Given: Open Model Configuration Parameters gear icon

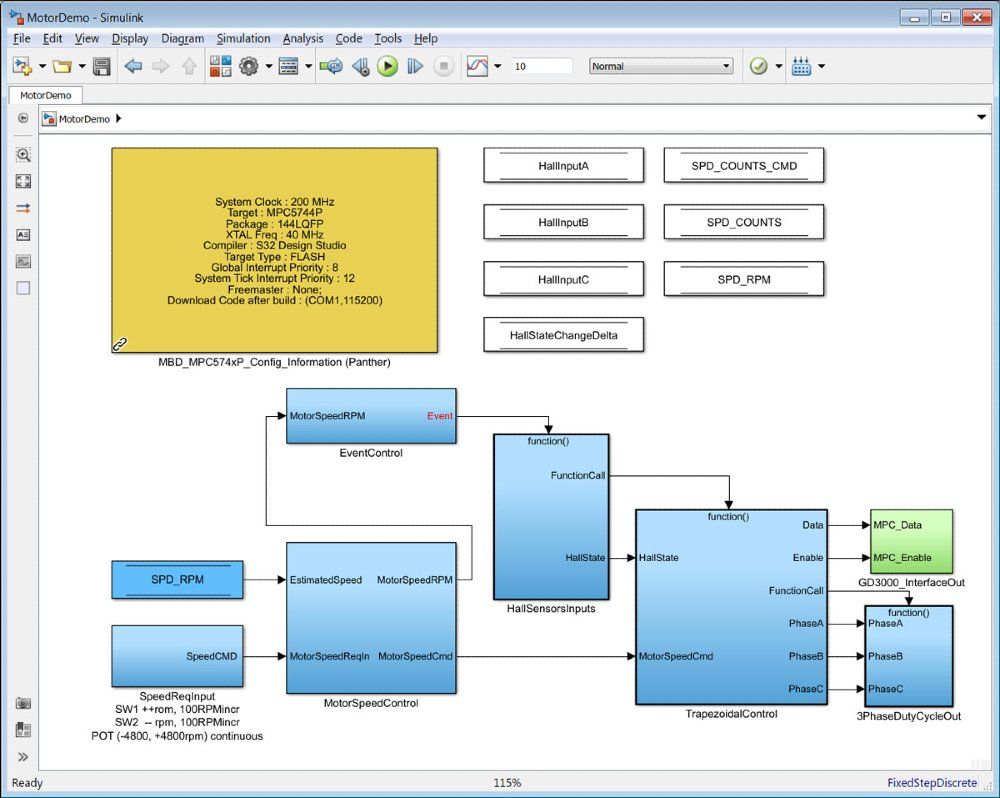Looking at the screenshot, I should click(x=248, y=66).
